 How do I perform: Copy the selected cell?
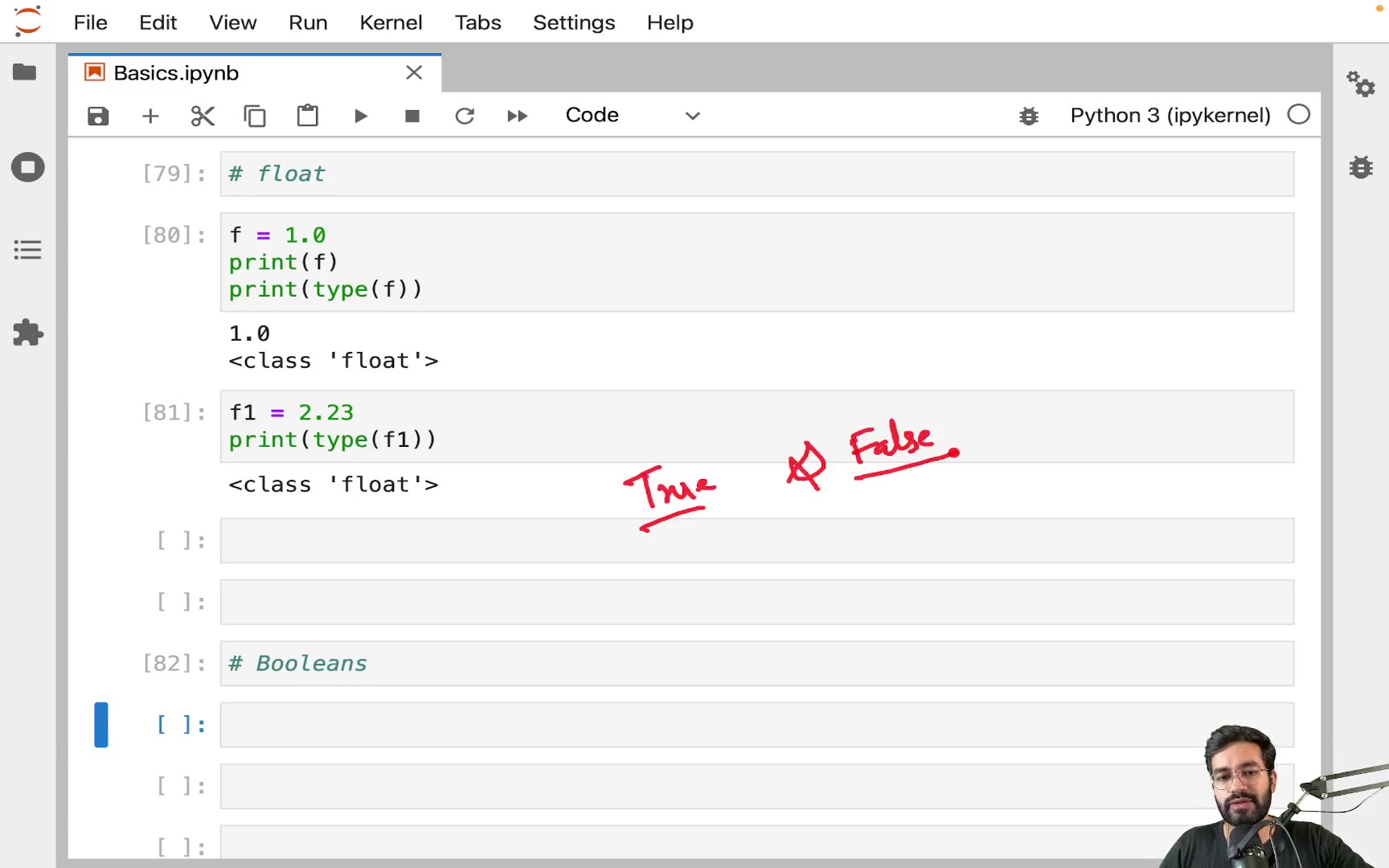255,116
